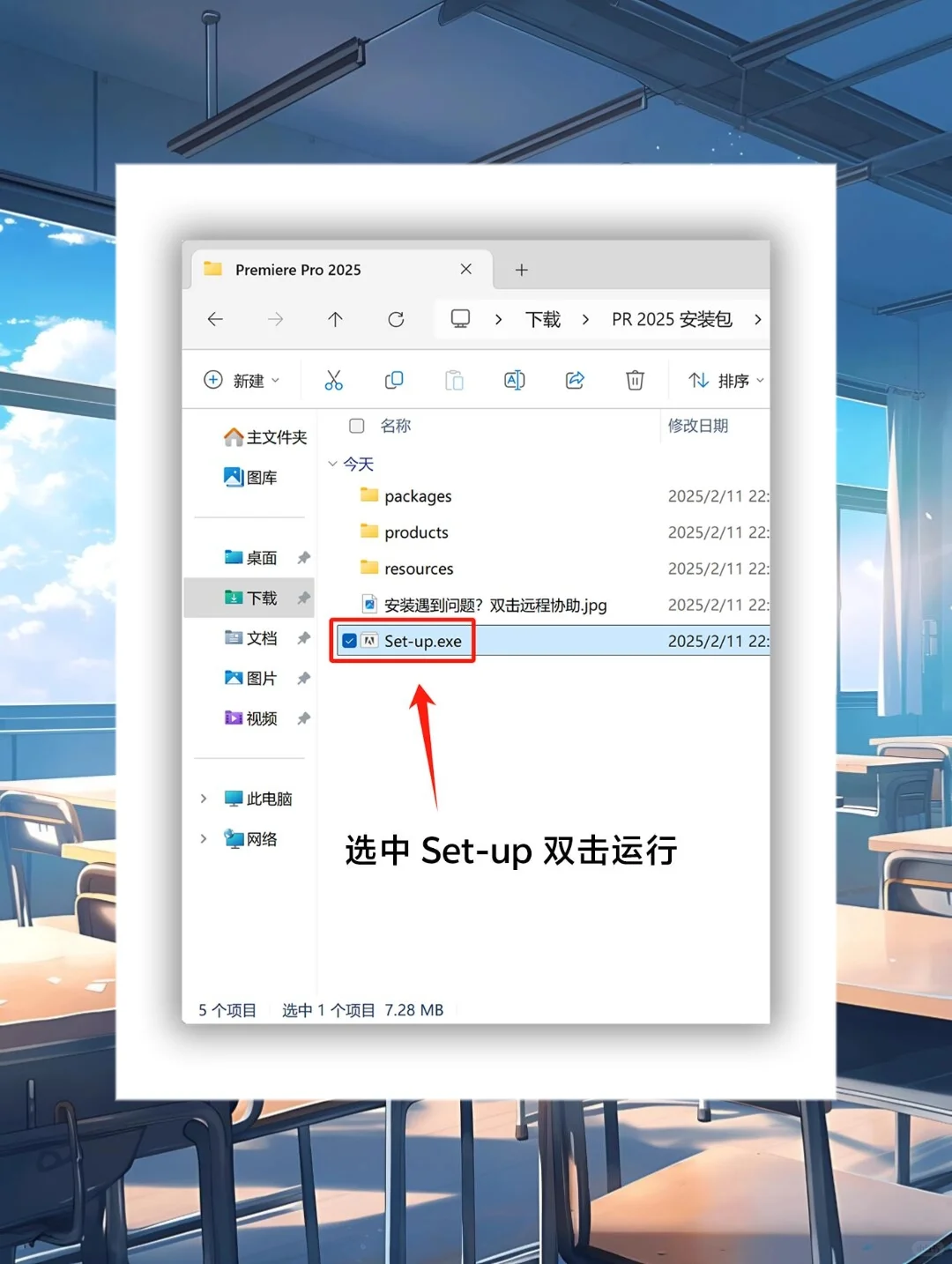Click chevron after 下载 in address bar
952x1264 pixels.
pos(585,319)
